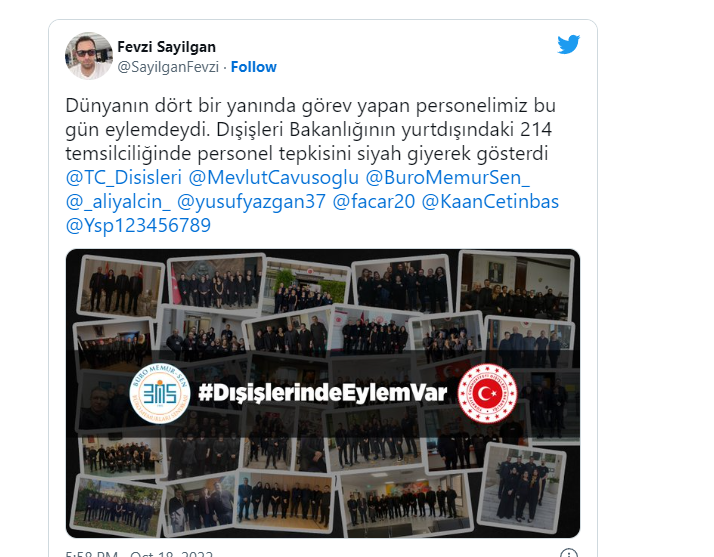
Task: Visit the @BuroMemurSen_ mention
Action: [x=448, y=178]
